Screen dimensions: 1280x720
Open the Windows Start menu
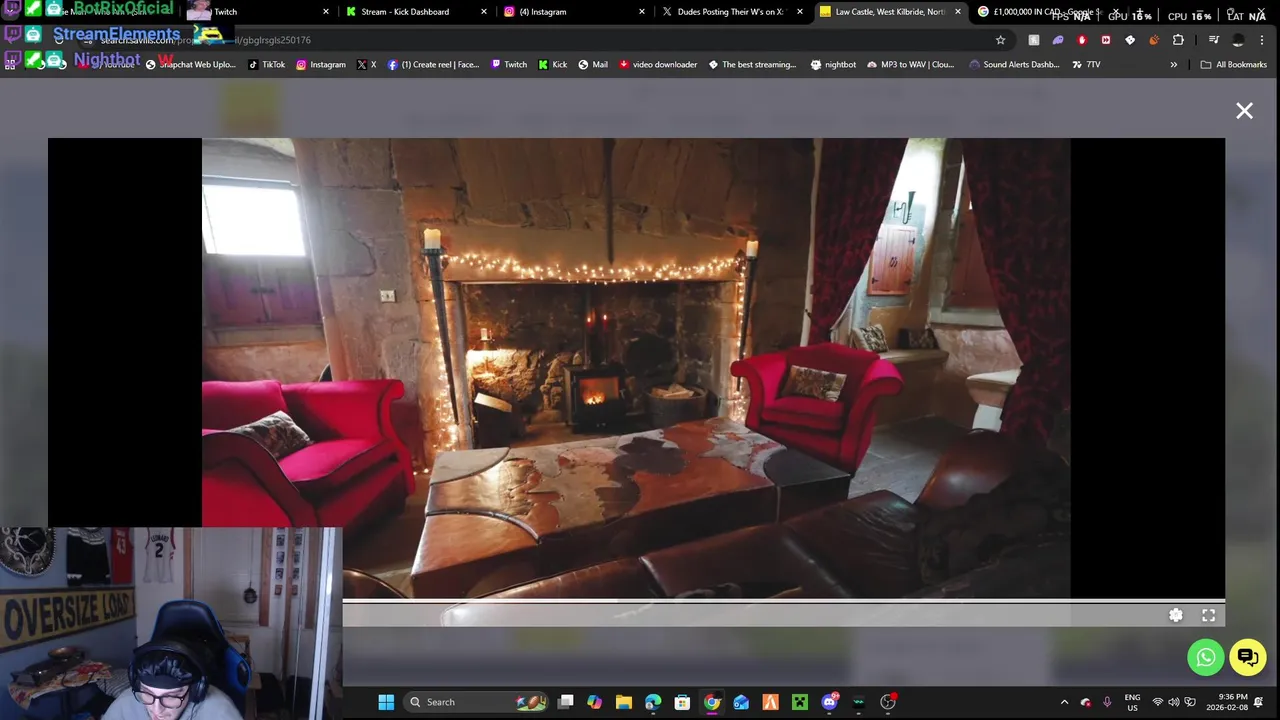point(386,702)
